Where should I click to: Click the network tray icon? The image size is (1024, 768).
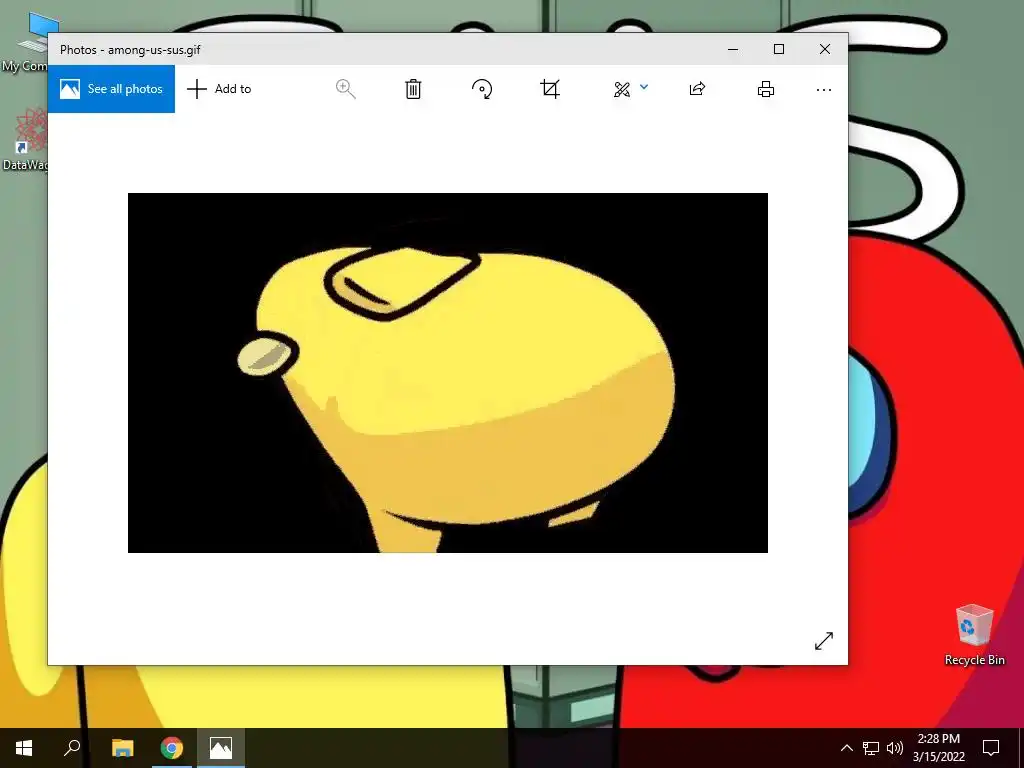871,748
